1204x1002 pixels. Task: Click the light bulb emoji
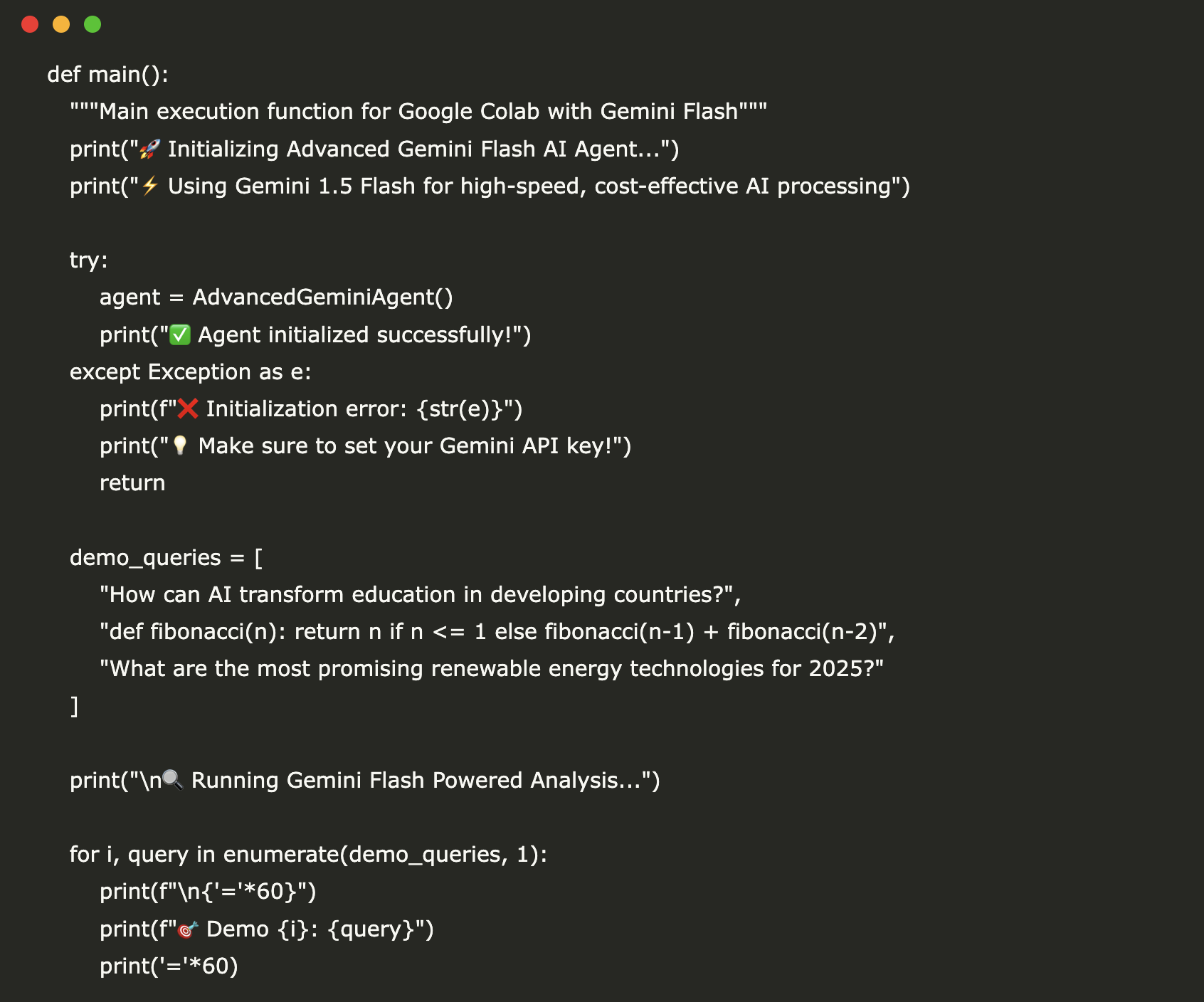pyautogui.click(x=180, y=446)
